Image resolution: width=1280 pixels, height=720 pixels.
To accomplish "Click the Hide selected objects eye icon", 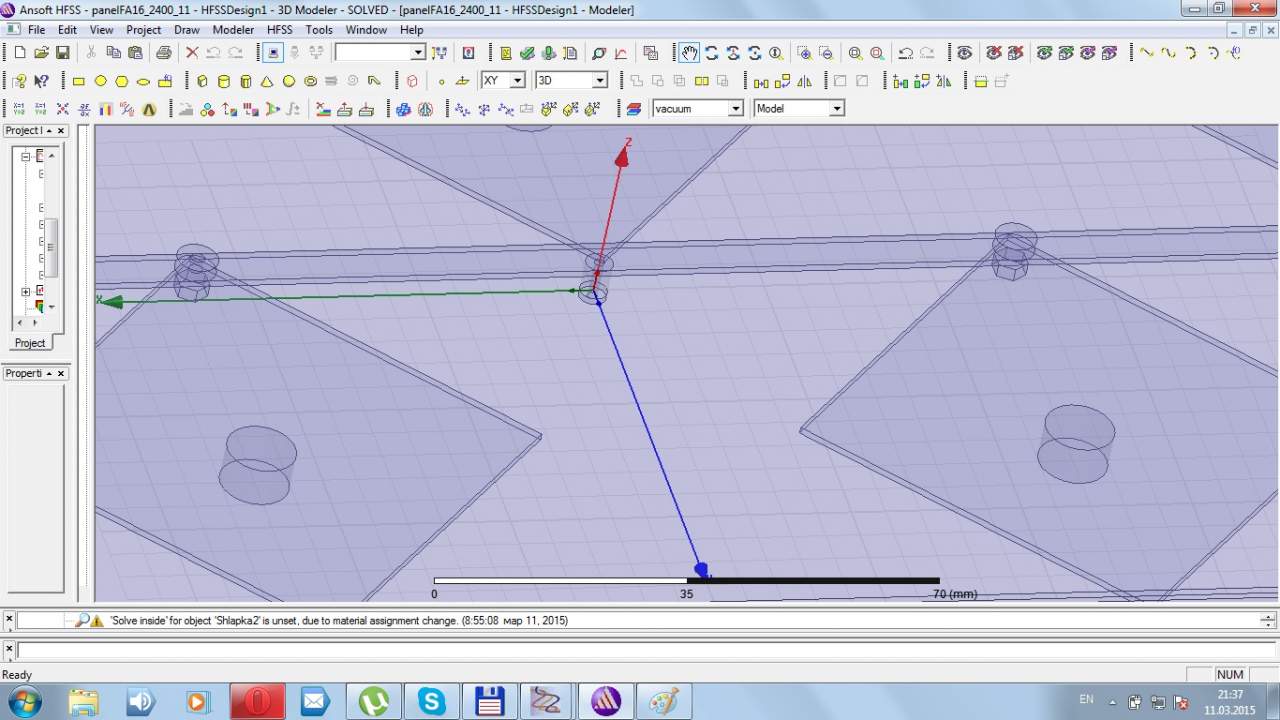I will [993, 53].
